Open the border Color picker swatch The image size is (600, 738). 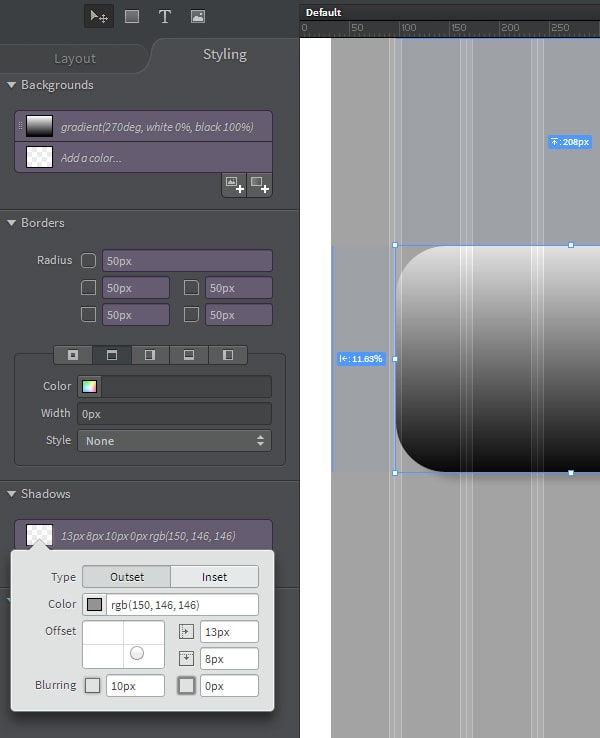[89, 386]
